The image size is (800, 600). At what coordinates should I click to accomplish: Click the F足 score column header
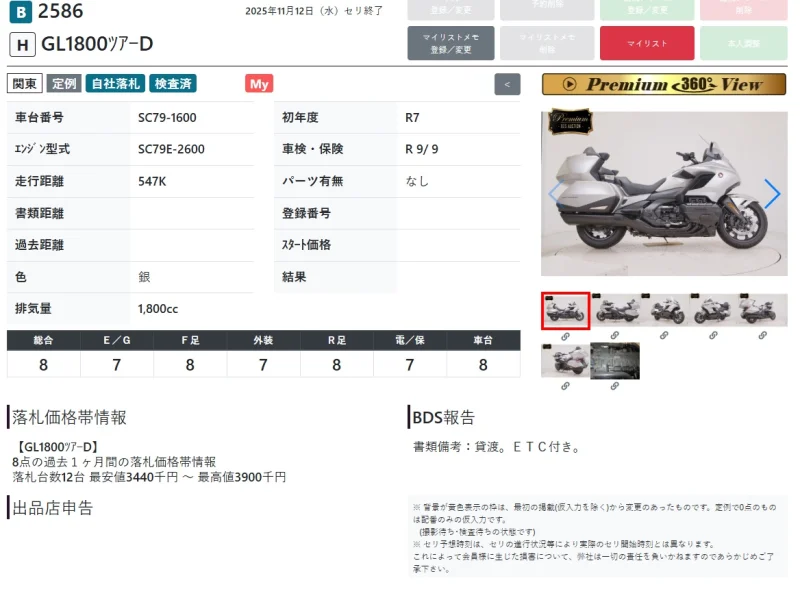pos(190,340)
